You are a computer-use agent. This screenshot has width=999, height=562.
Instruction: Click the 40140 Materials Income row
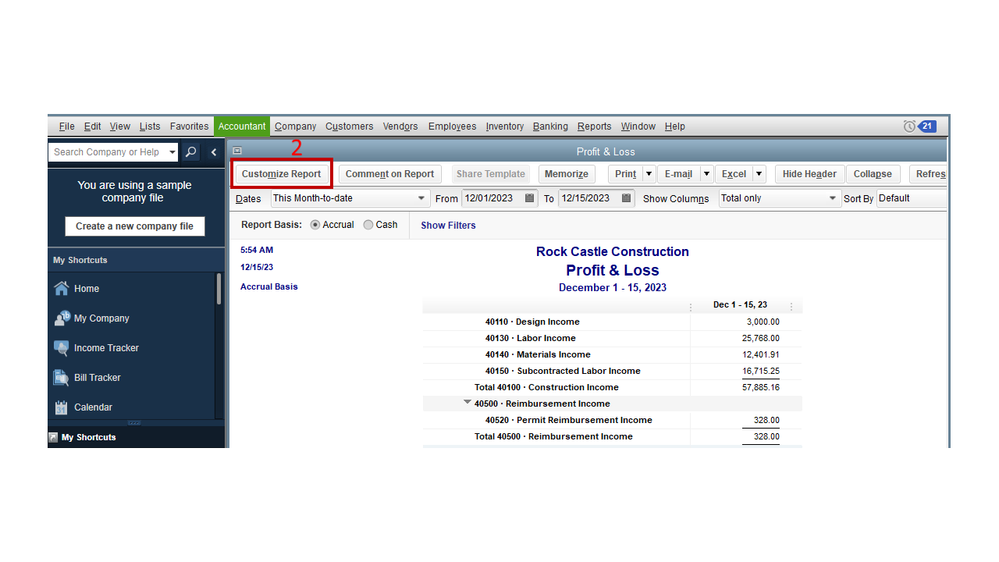612,355
